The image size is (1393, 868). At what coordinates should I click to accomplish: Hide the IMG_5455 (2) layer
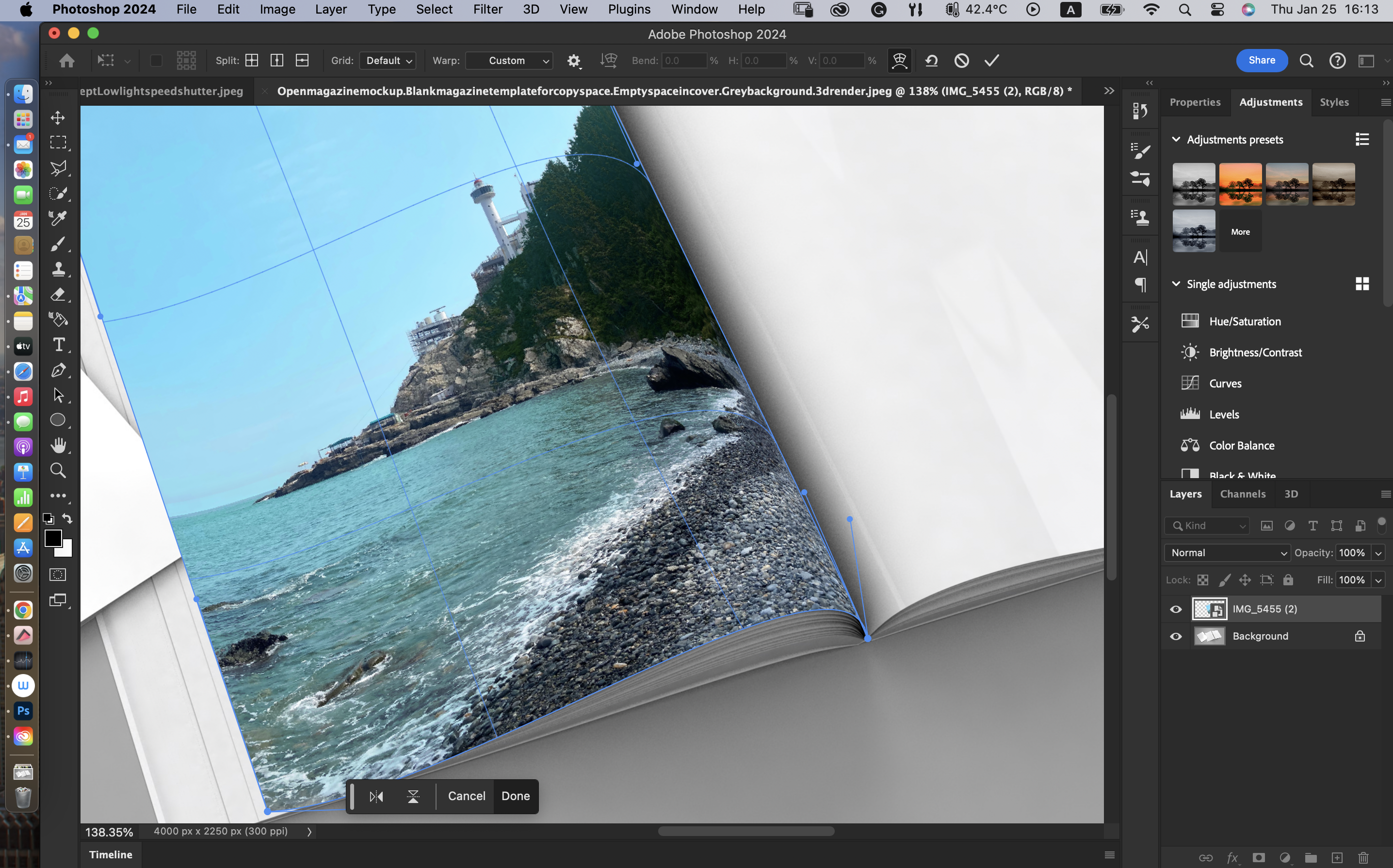point(1175,609)
